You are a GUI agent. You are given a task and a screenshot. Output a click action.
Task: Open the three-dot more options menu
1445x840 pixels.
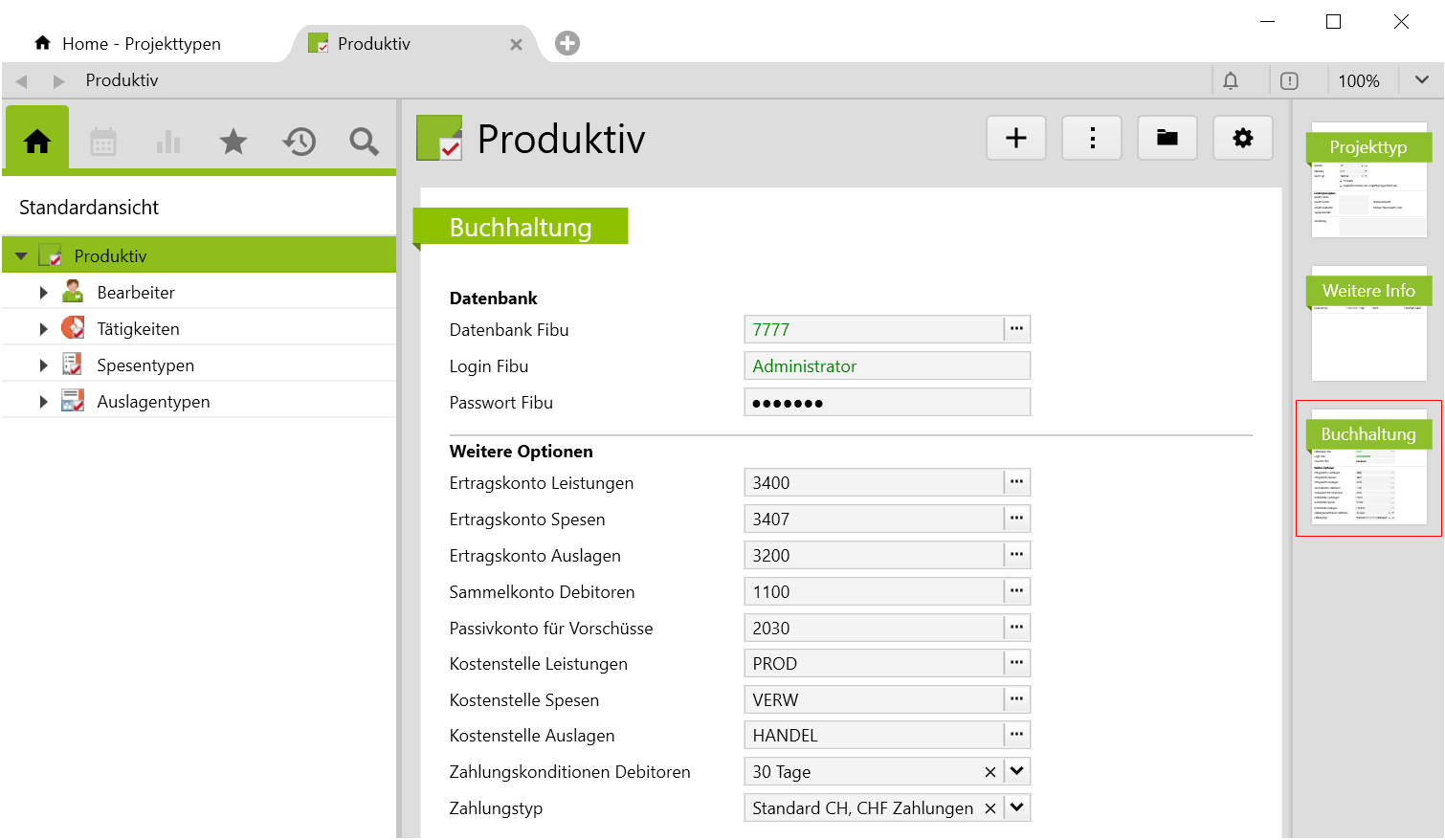tap(1092, 139)
